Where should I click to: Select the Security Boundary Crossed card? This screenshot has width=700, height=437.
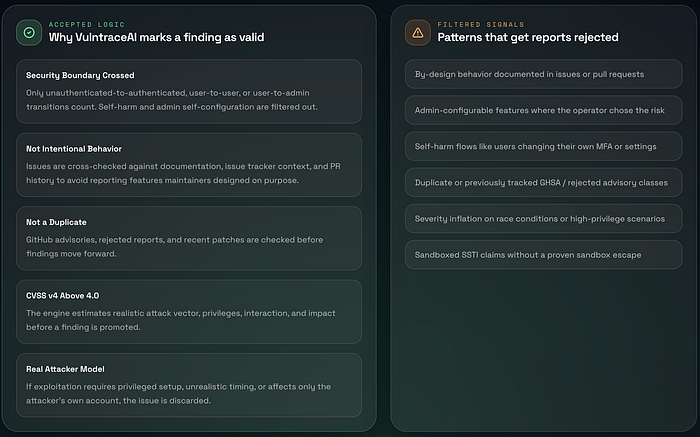pyautogui.click(x=189, y=92)
